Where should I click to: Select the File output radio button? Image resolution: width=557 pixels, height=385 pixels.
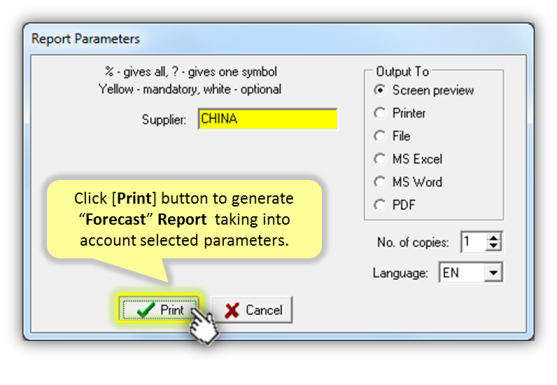point(380,136)
